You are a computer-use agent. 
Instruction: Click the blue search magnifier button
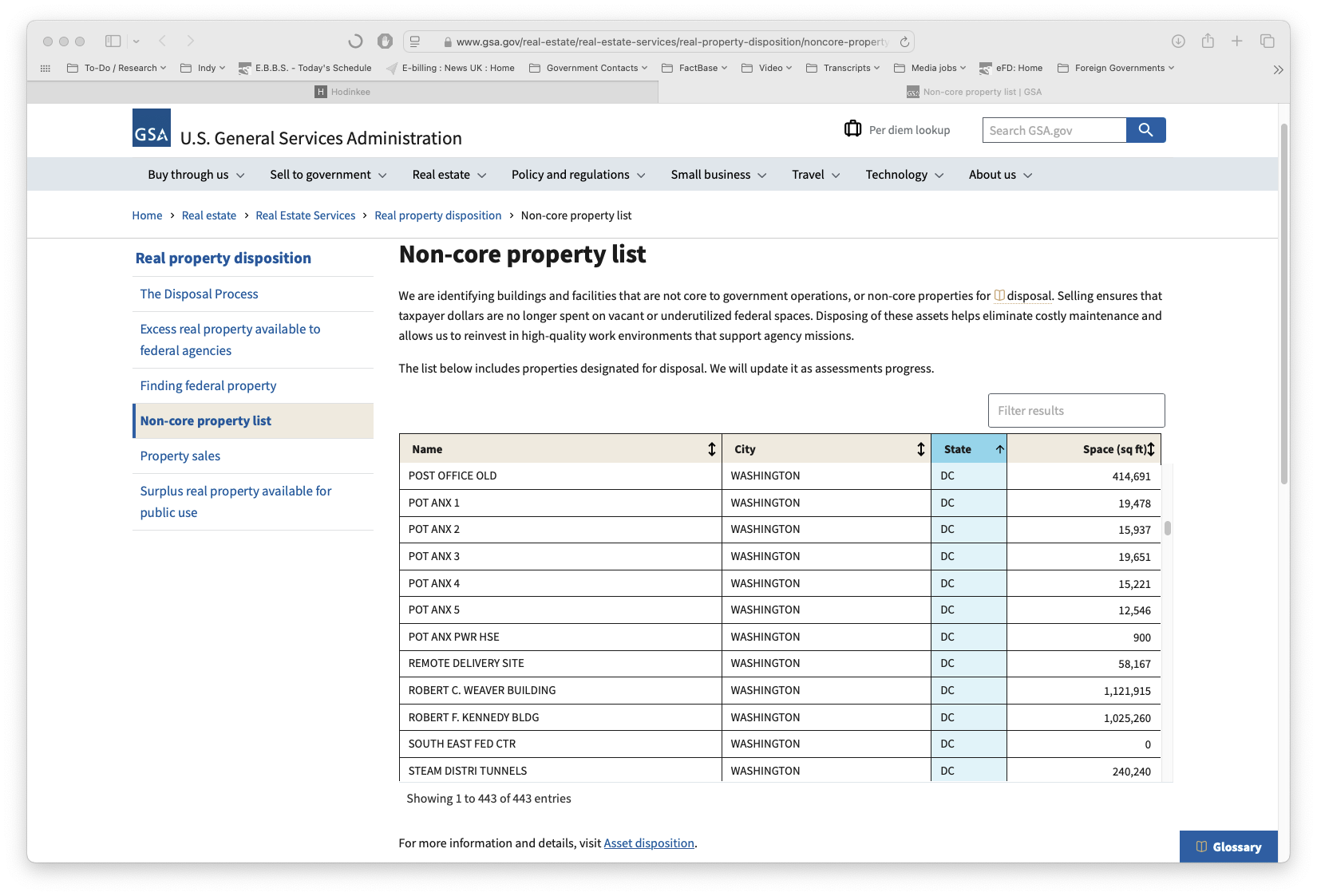[x=1145, y=130]
